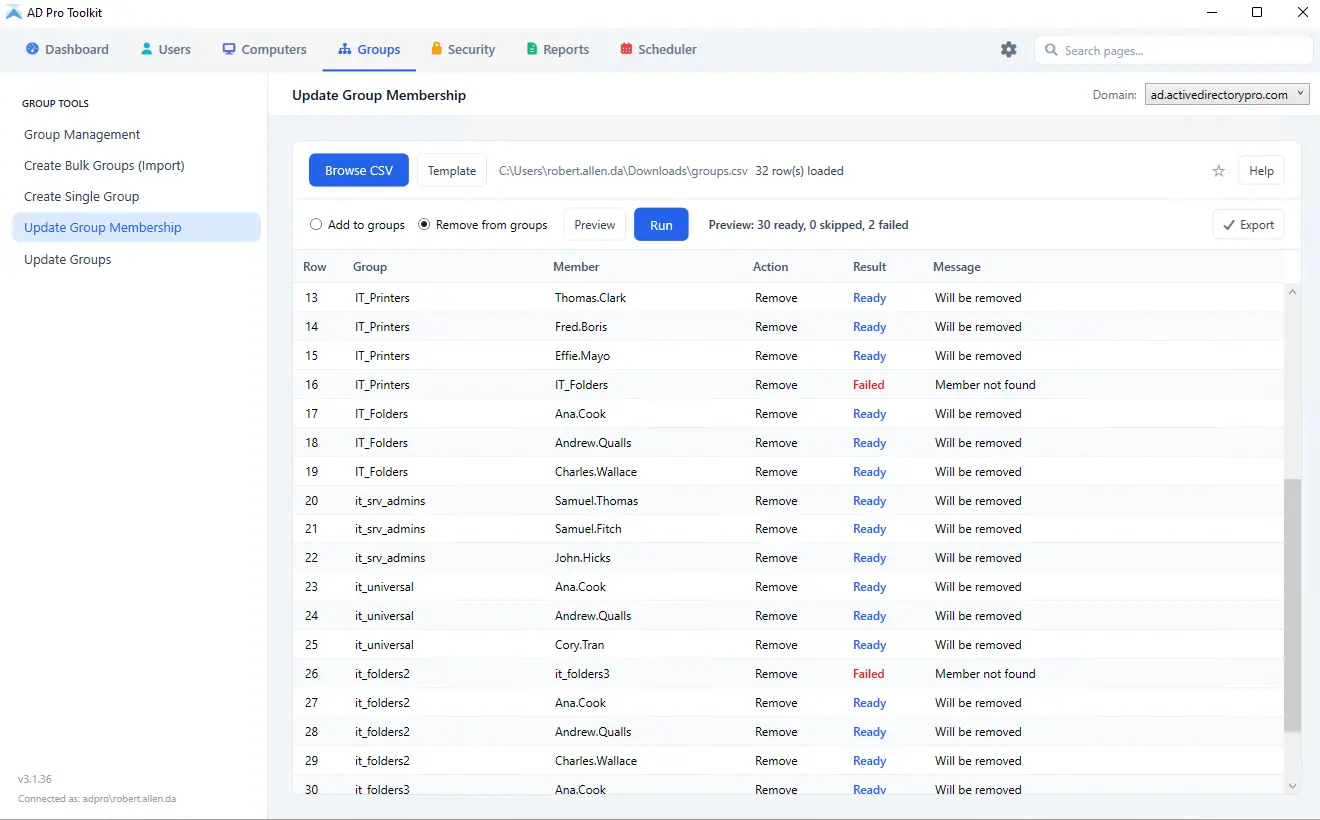
Task: Select Update Group Membership sidebar item
Action: (136, 227)
